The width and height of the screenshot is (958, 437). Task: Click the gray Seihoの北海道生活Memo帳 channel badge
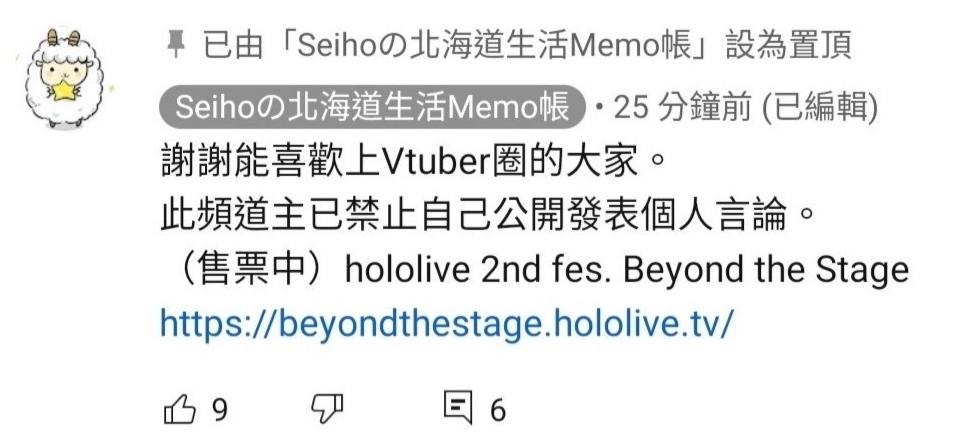point(371,108)
